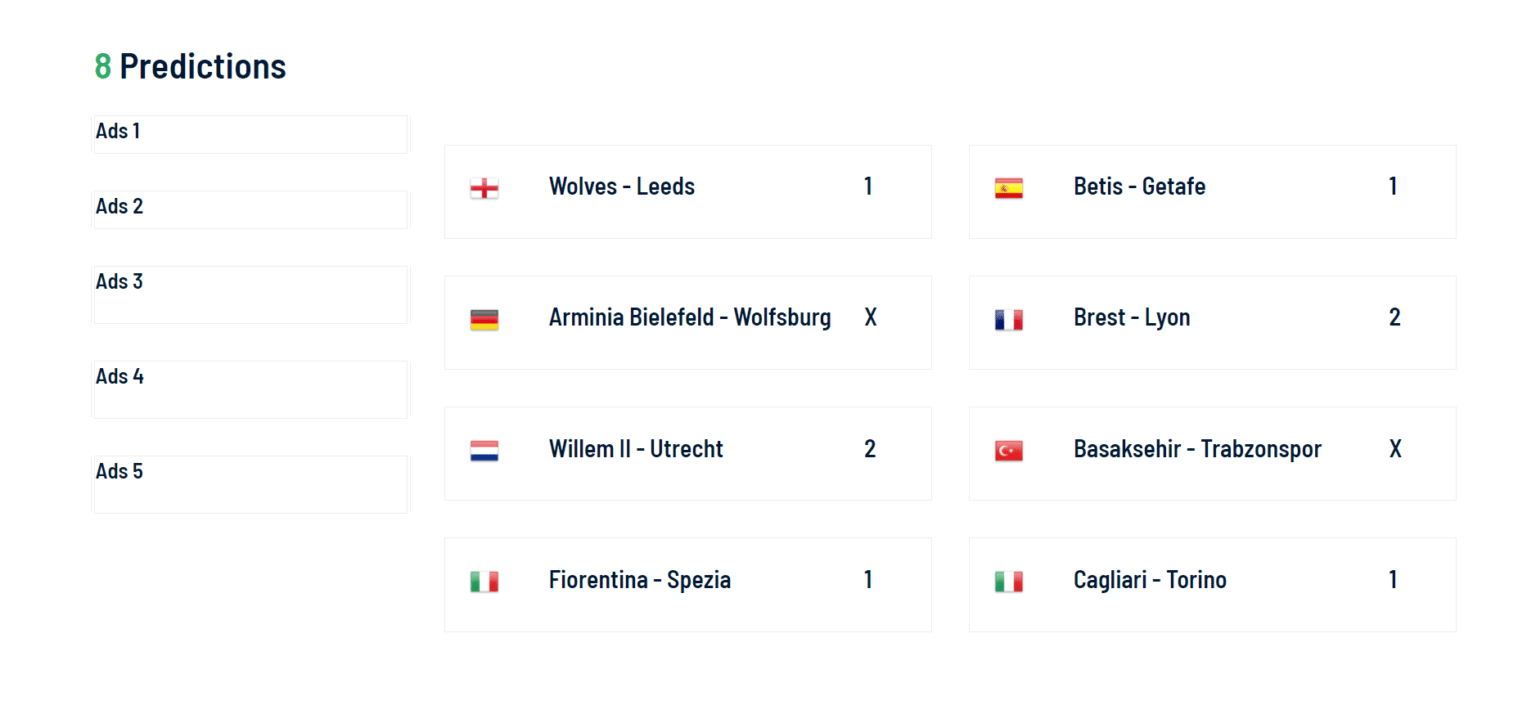Click the "8 Predictions" heading
Screen dimensions: 1536x701
pyautogui.click(x=190, y=67)
